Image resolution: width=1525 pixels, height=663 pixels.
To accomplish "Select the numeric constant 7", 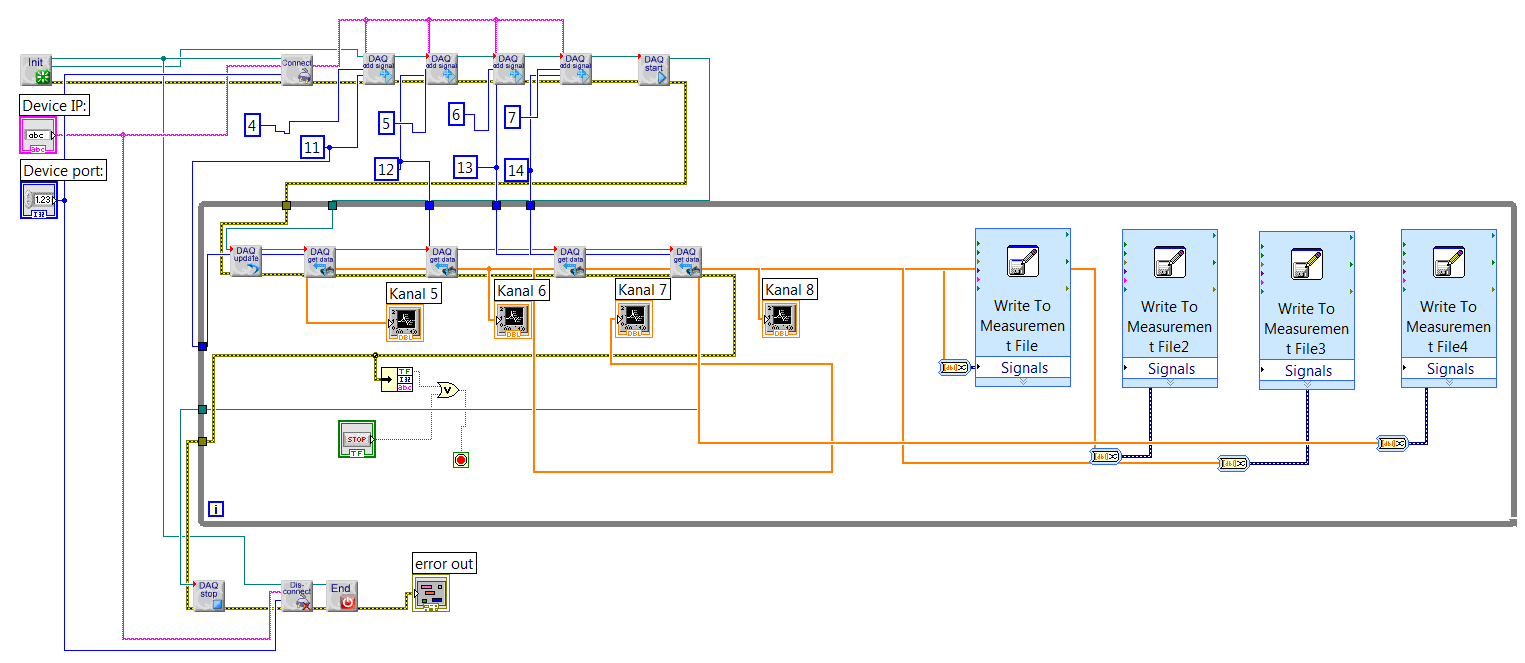I will [513, 118].
